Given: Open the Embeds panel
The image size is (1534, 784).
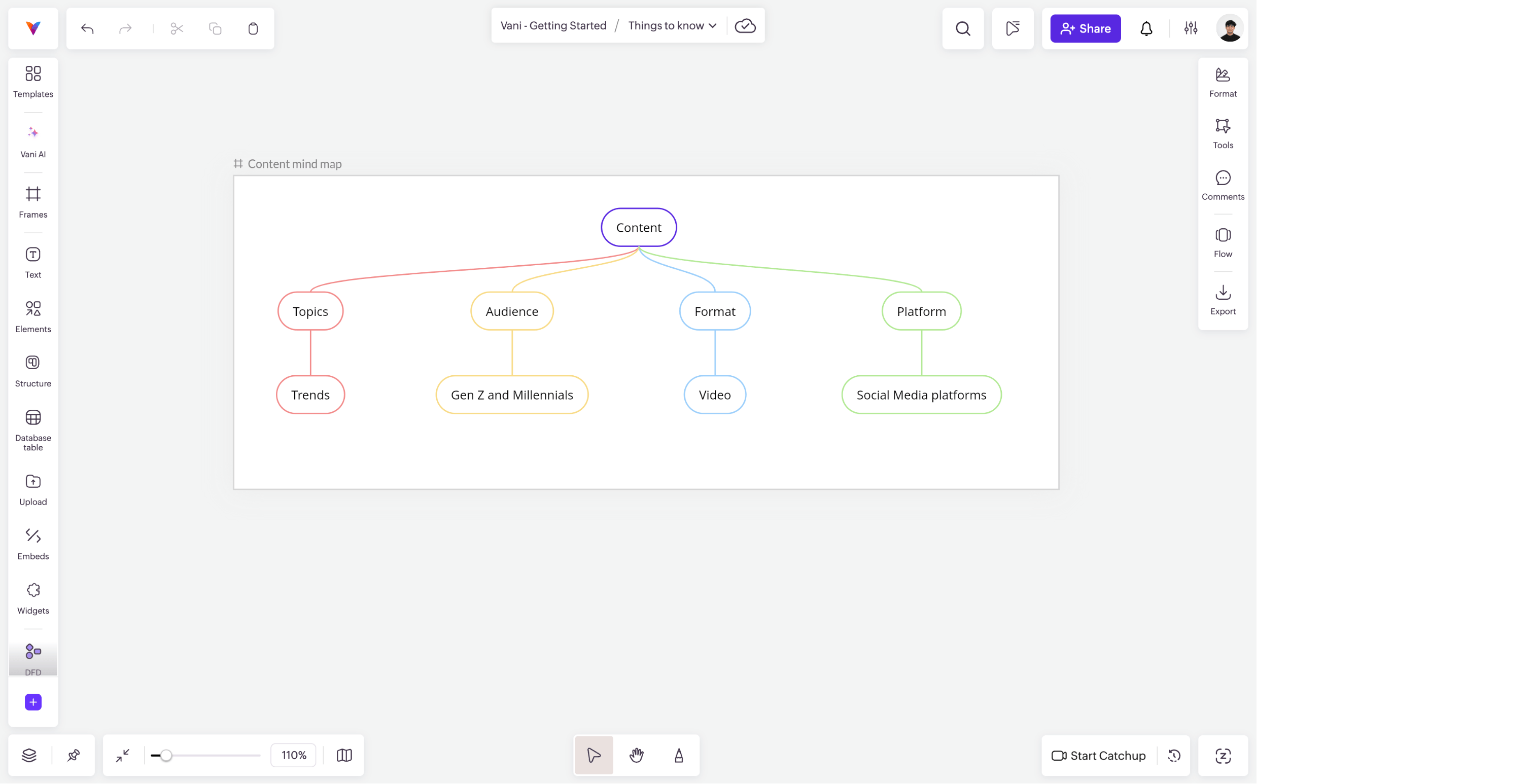Looking at the screenshot, I should tap(33, 544).
